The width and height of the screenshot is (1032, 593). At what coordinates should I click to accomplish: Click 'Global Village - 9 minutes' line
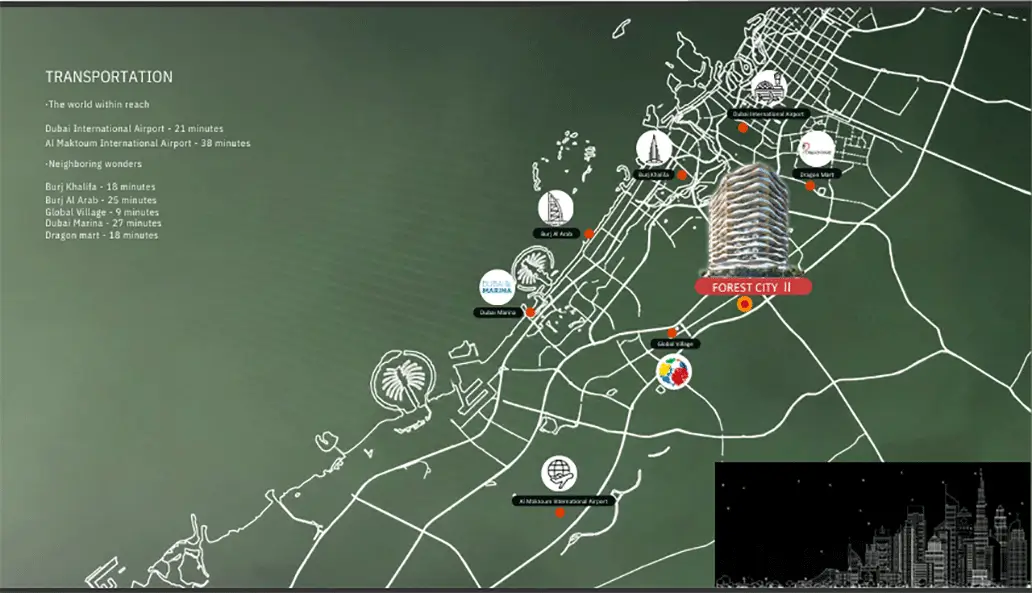tap(102, 212)
